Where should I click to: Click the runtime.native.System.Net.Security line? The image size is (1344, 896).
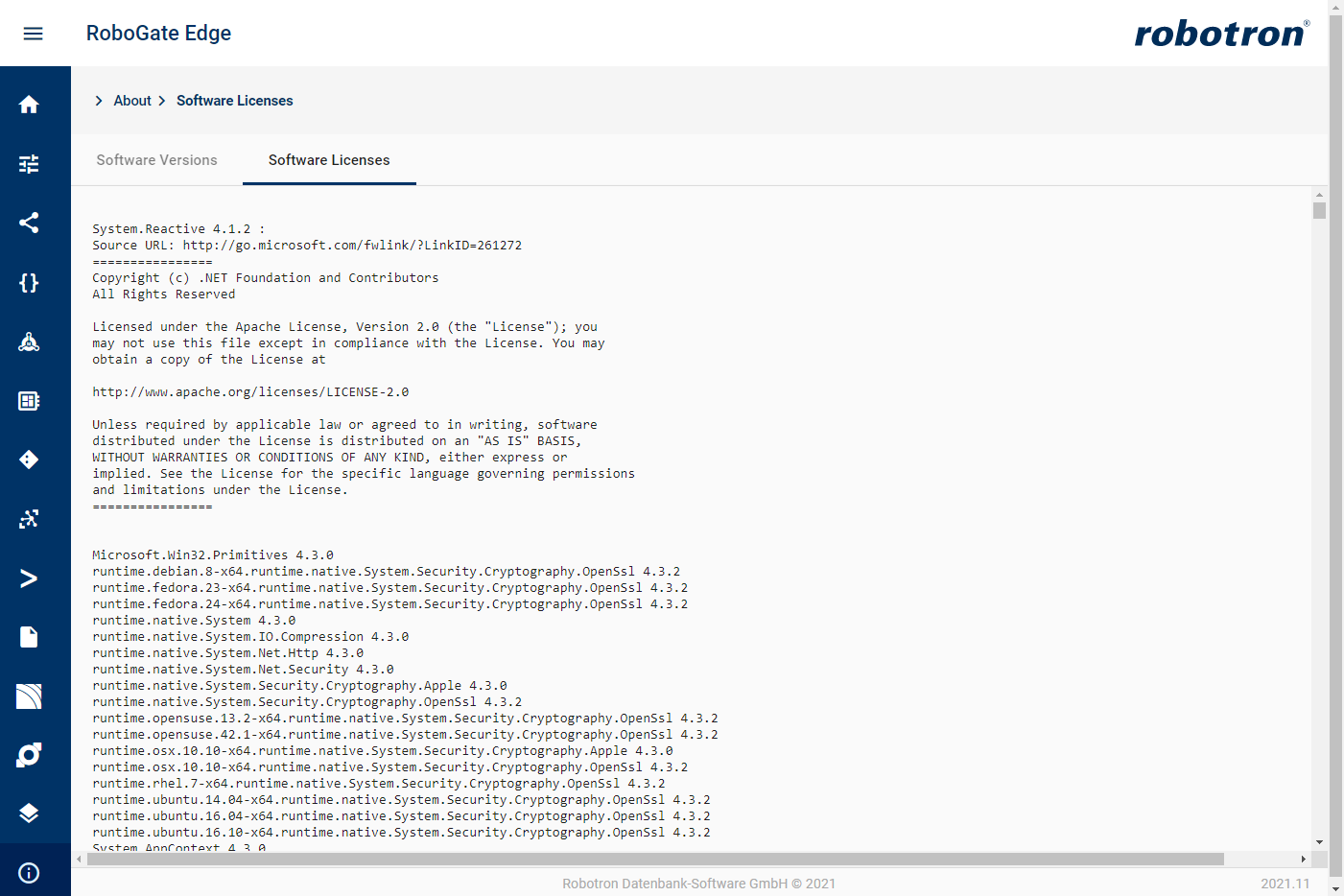click(243, 670)
